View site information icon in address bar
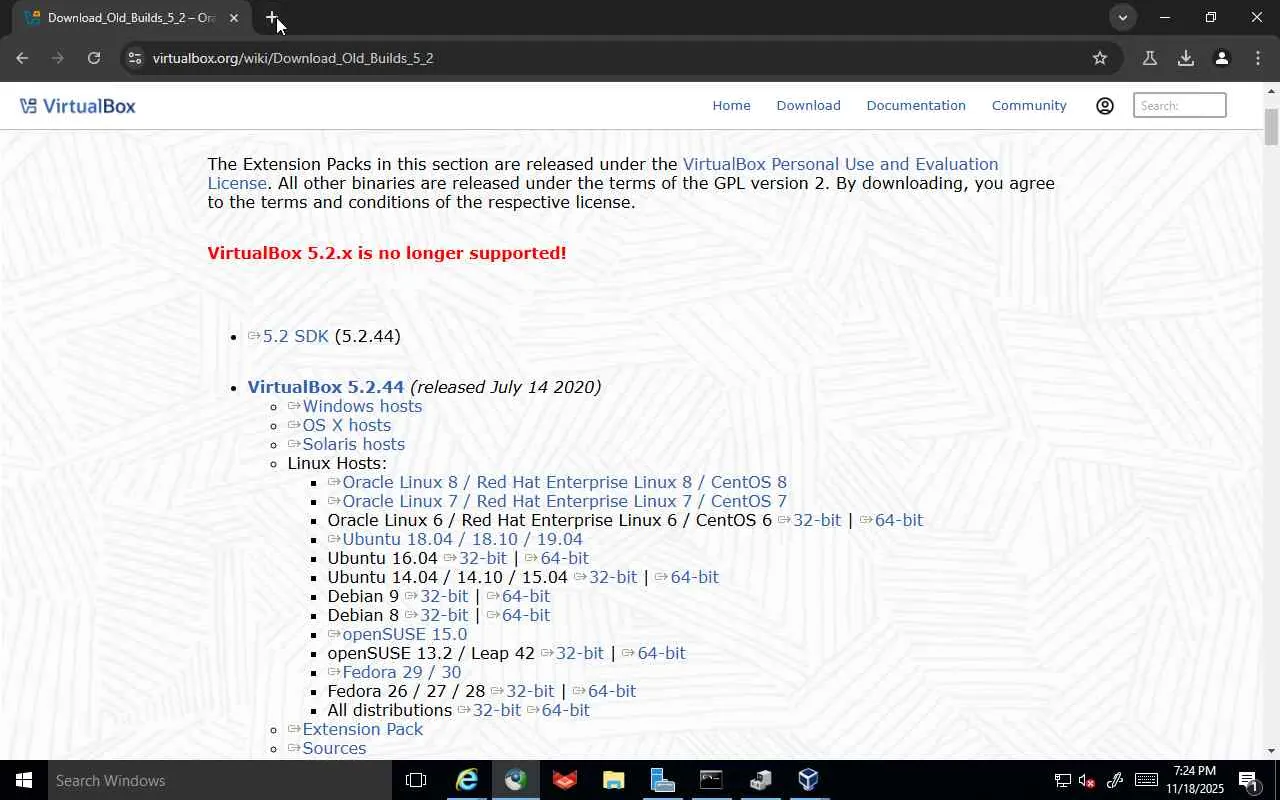The height and width of the screenshot is (800, 1280). click(135, 58)
